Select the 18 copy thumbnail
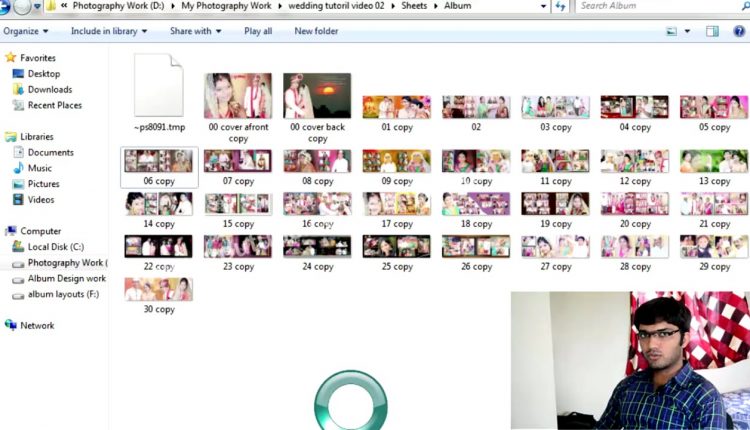The image size is (750, 430). pyautogui.click(x=476, y=204)
